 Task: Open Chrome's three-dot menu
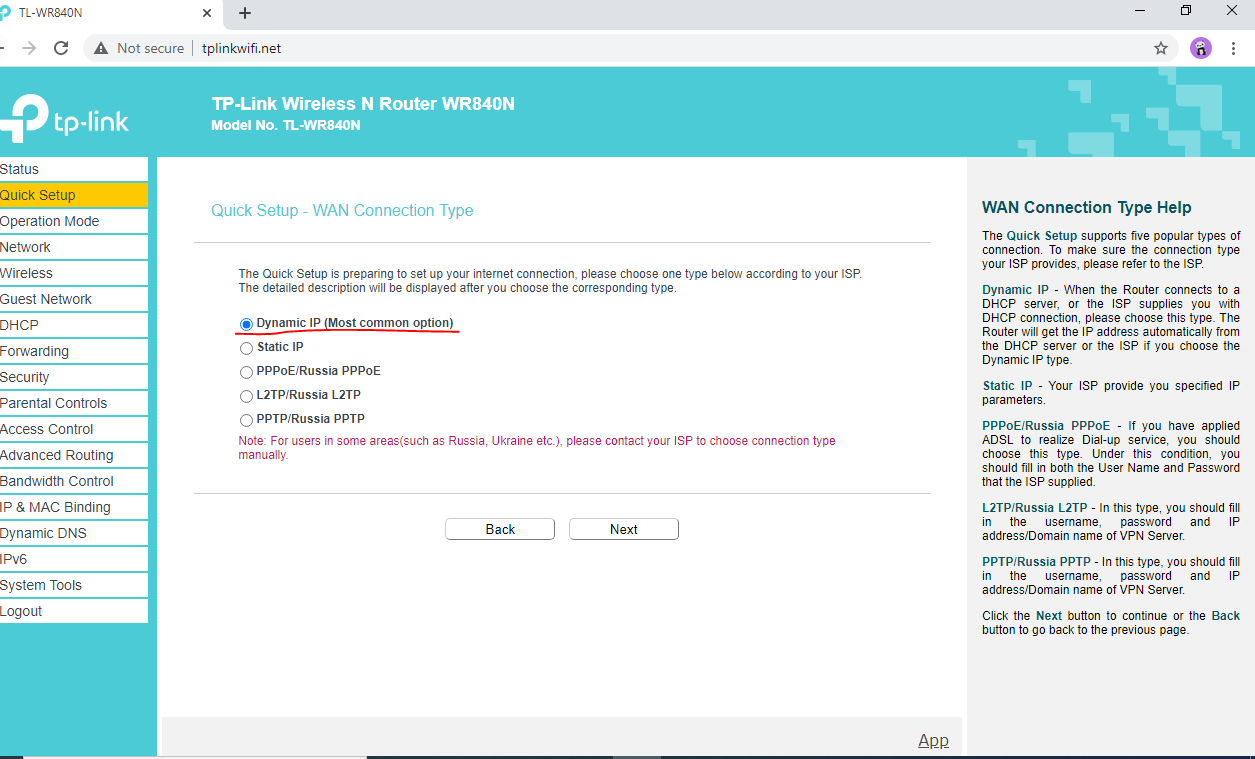(1234, 48)
